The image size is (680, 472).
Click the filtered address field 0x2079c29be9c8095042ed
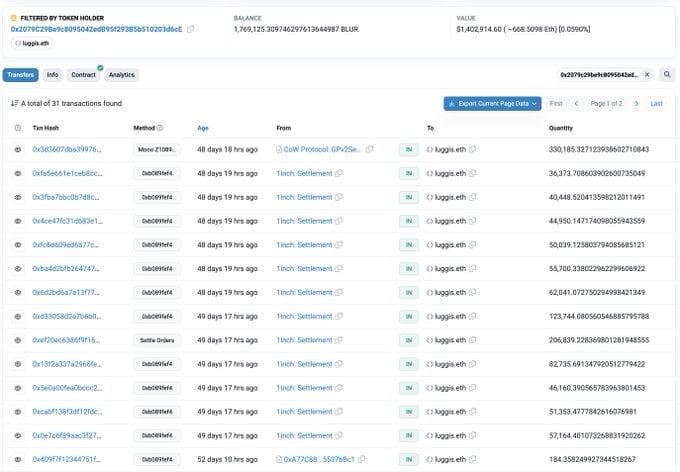pos(596,75)
